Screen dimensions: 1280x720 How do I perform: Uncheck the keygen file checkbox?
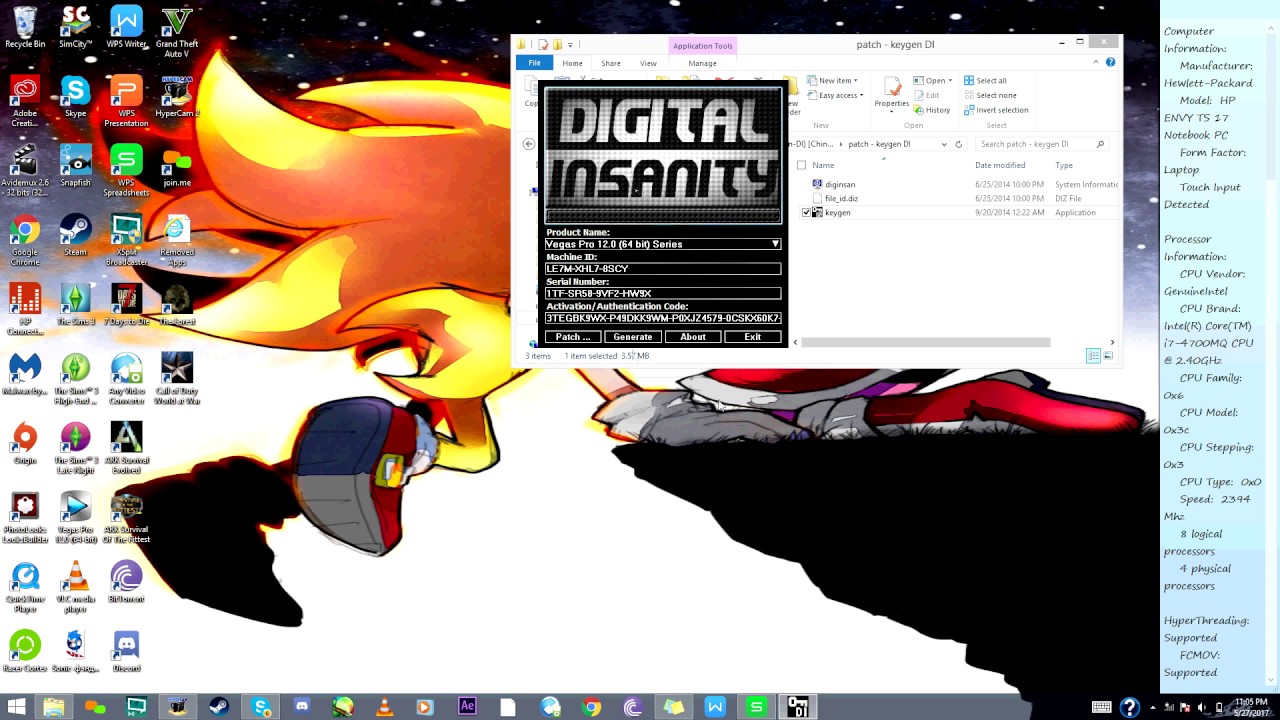806,213
